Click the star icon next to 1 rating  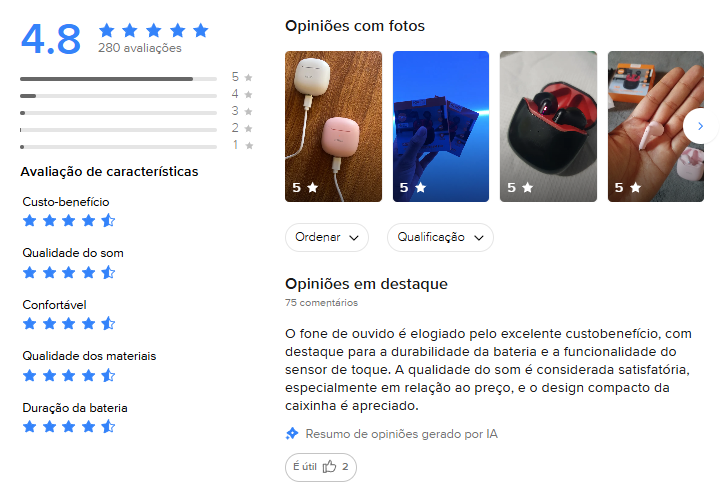[249, 146]
